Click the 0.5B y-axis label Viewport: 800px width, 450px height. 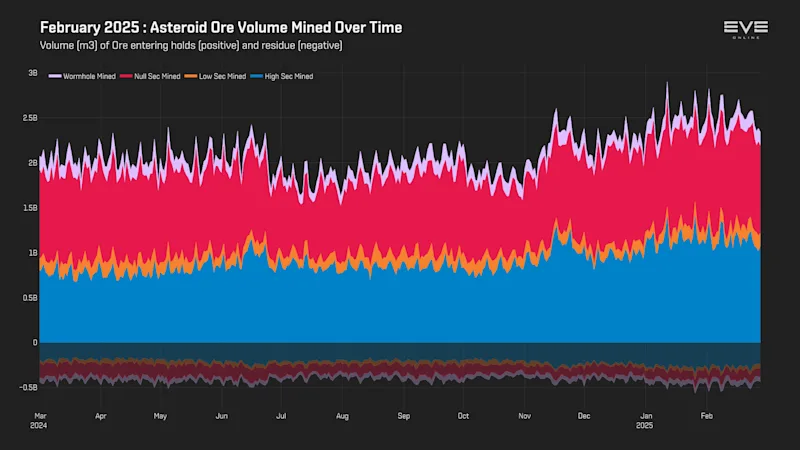click(x=30, y=297)
